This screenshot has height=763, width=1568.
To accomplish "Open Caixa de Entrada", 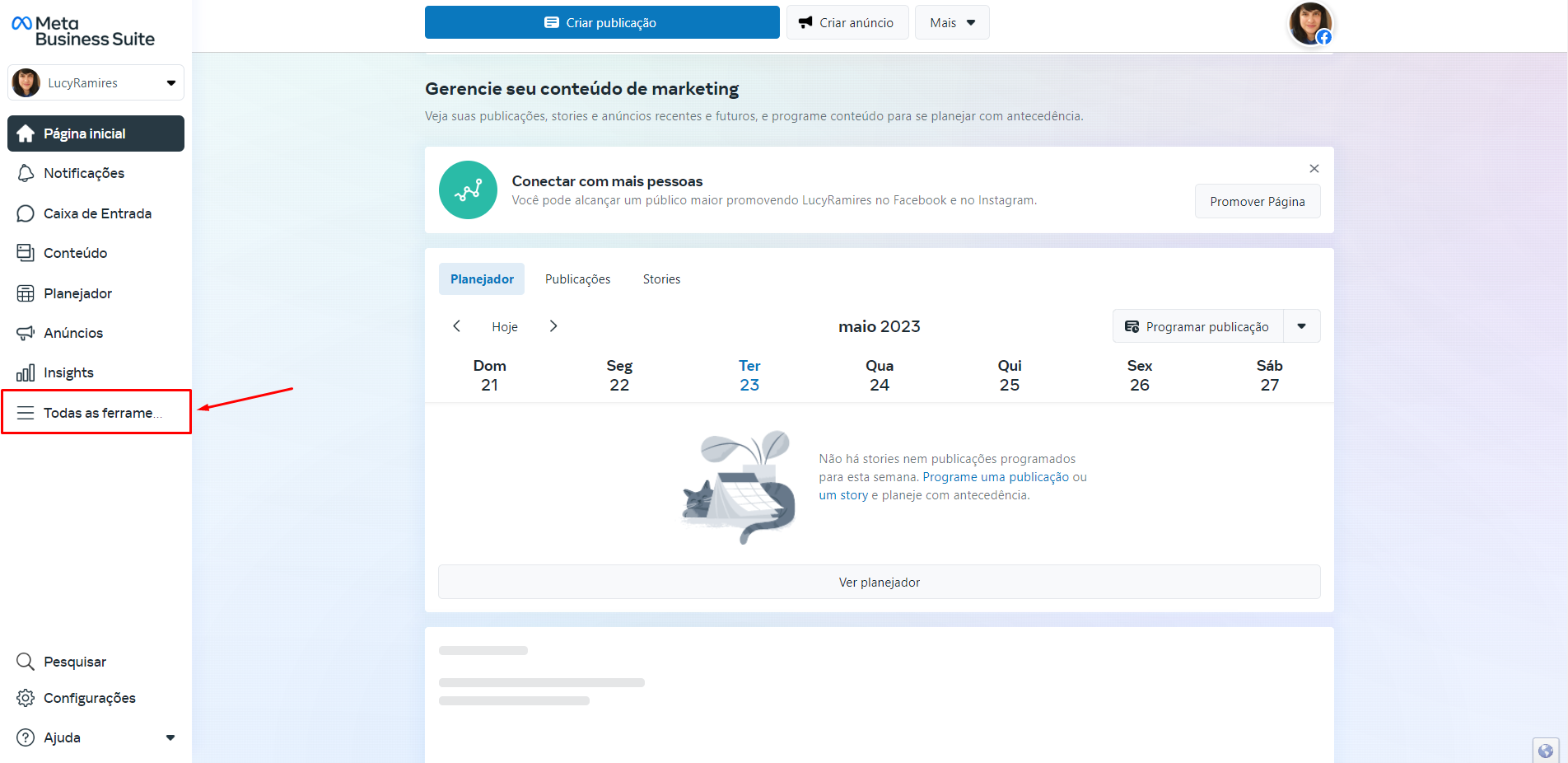I will [x=96, y=213].
